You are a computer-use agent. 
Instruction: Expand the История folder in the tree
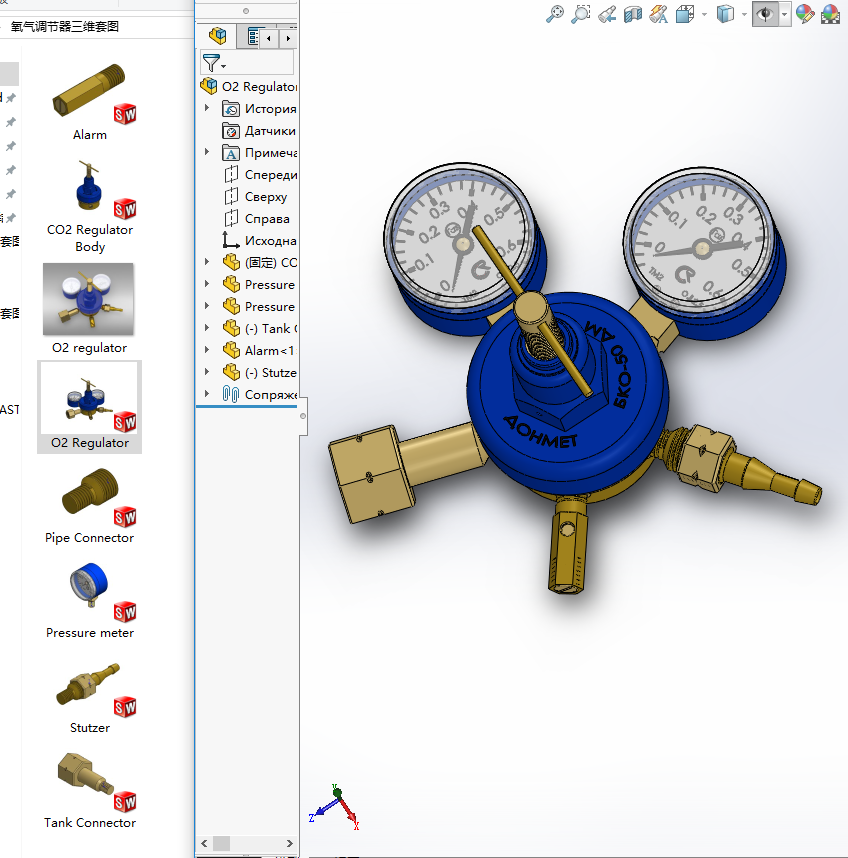207,109
